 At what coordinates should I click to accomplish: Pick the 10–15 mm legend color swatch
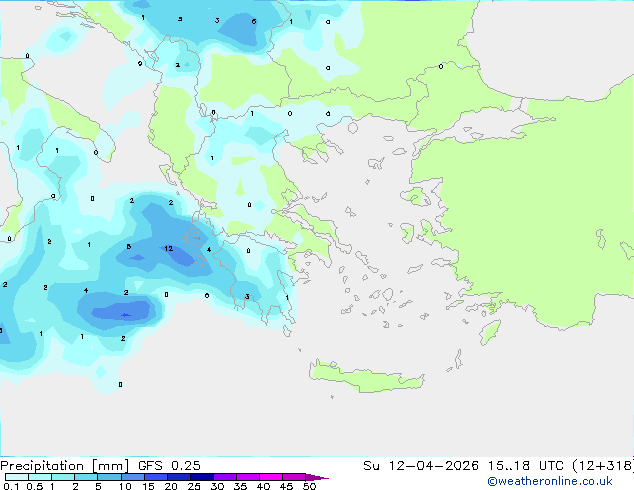coord(133,477)
